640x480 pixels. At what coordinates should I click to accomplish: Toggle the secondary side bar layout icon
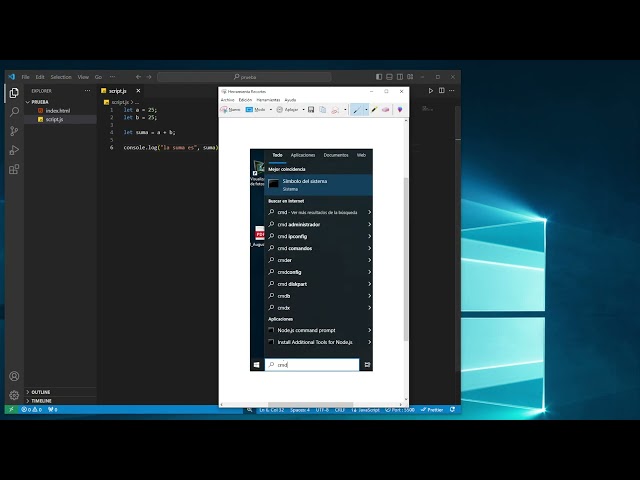[x=400, y=77]
